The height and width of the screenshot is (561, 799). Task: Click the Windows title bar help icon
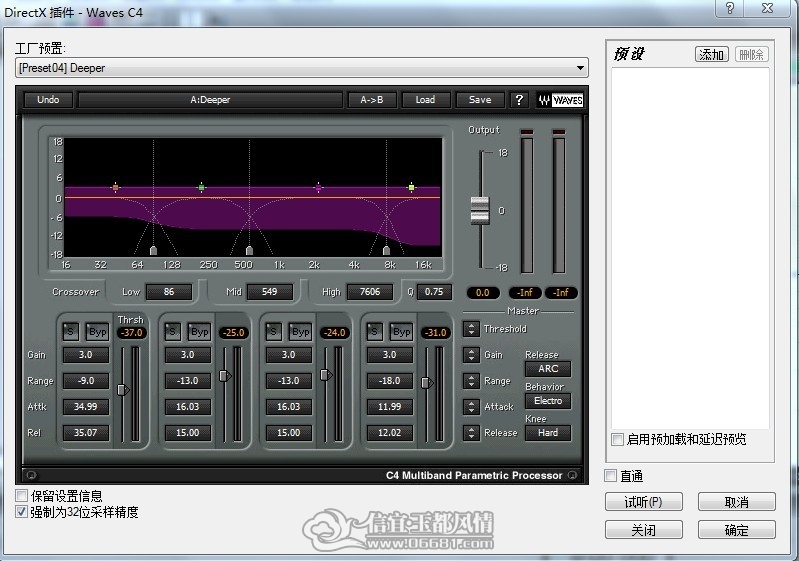(x=730, y=8)
